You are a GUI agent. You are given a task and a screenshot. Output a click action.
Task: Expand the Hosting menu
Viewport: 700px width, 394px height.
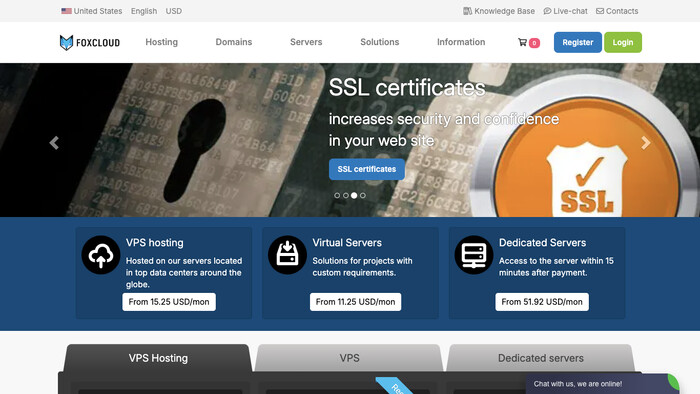(162, 42)
